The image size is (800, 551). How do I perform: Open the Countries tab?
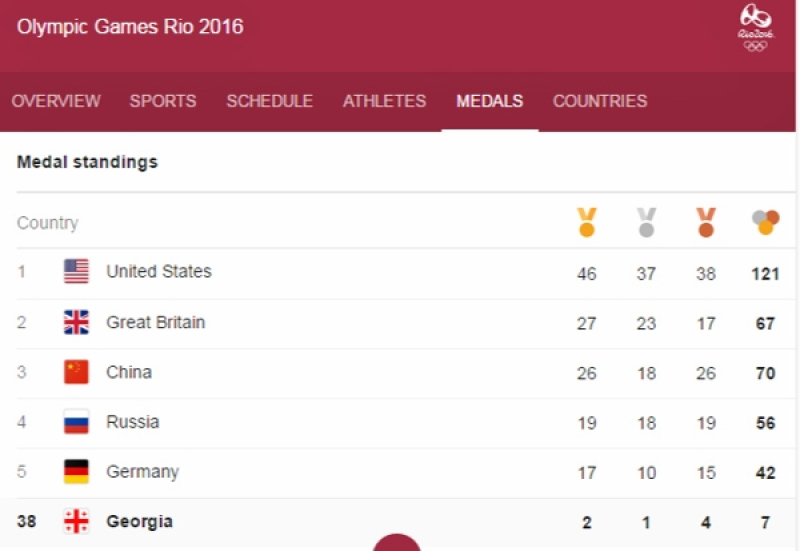coord(600,101)
